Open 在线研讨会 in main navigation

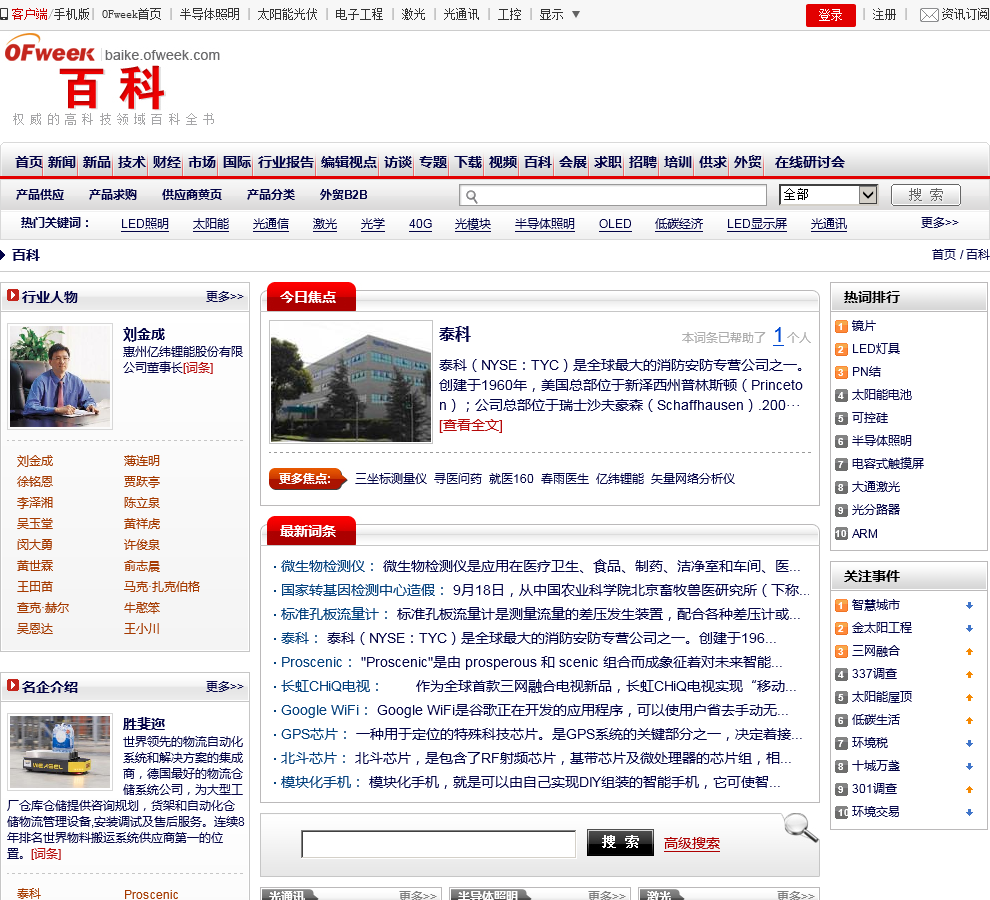tap(809, 162)
